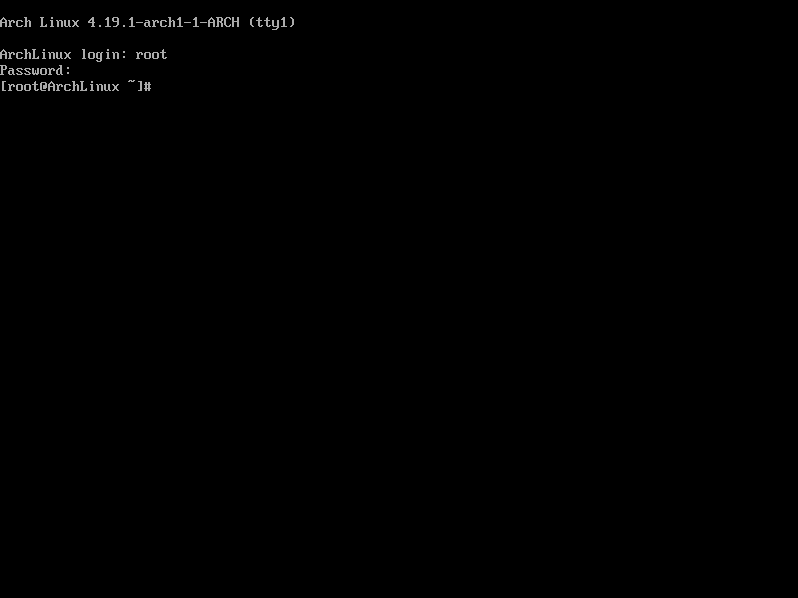Click 'login:' word in login line

104,55
